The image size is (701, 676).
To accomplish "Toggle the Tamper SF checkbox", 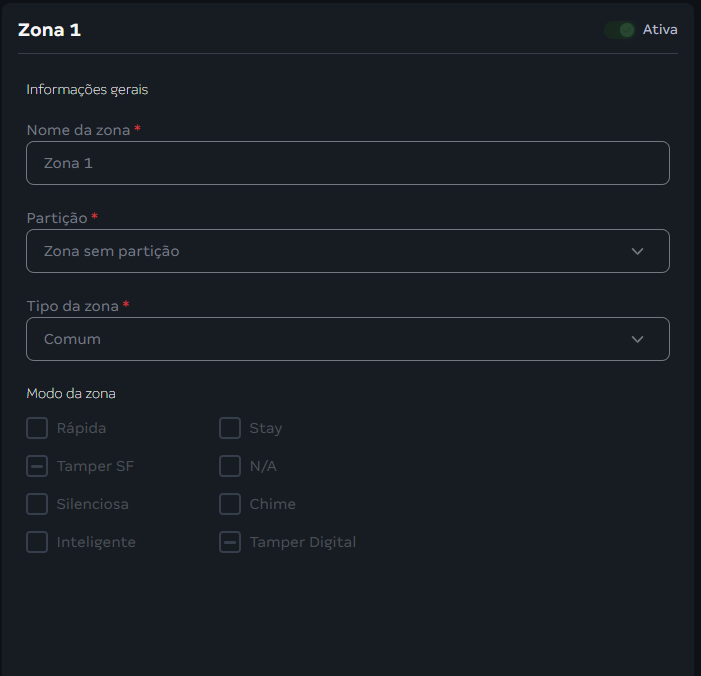I will 37,466.
